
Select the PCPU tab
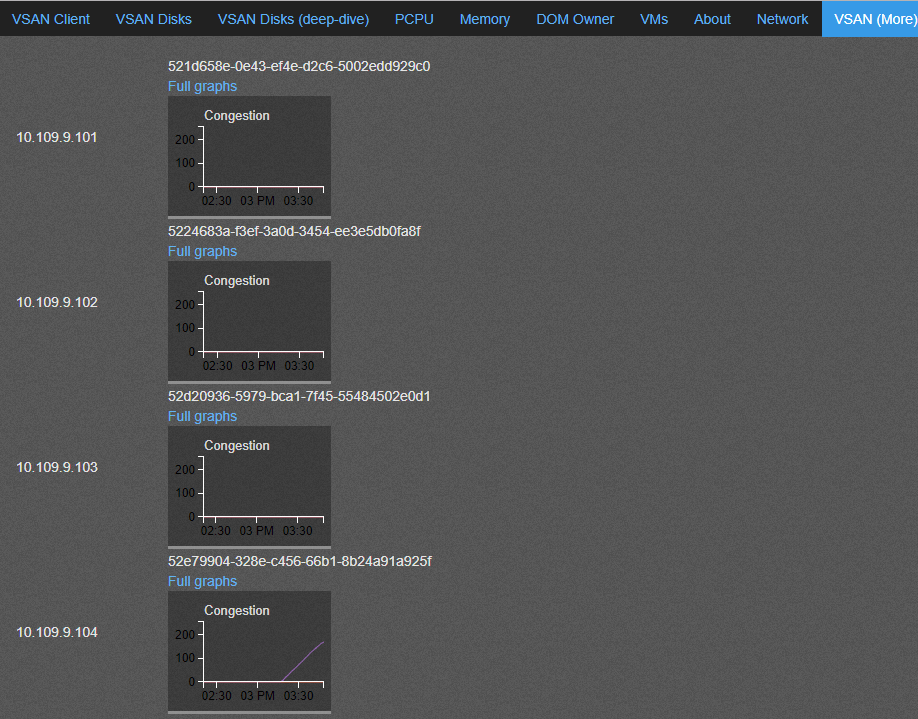414,19
